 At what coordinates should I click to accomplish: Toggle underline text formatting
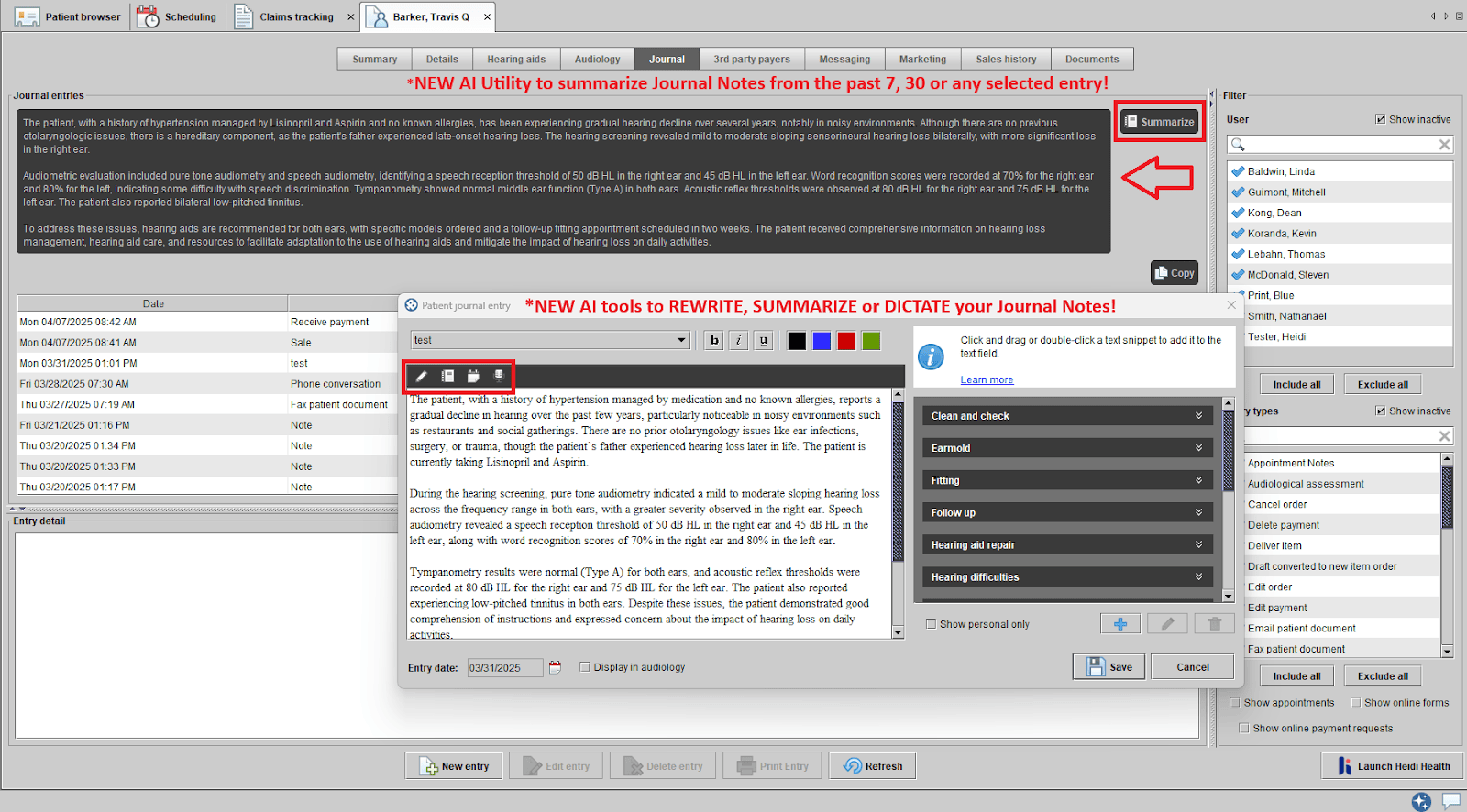click(763, 340)
